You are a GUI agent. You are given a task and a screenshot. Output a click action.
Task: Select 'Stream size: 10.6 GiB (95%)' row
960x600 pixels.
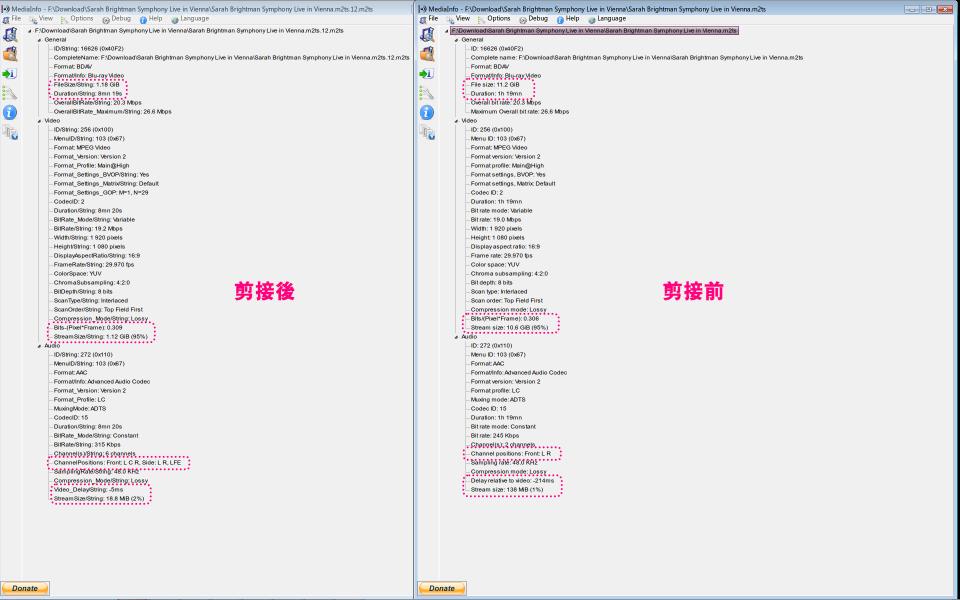[509, 328]
